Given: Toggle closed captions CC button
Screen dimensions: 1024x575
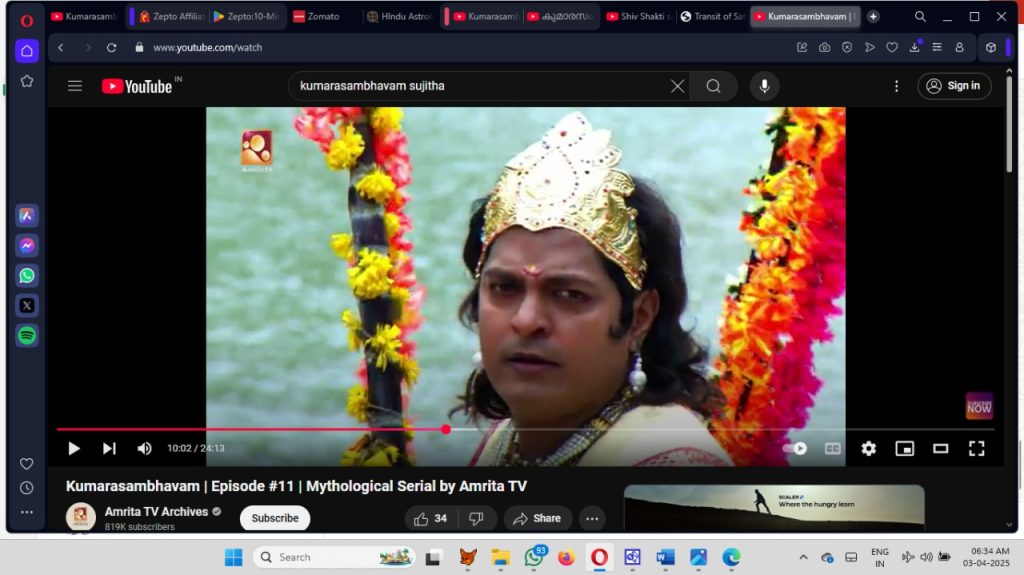Looking at the screenshot, I should [833, 448].
